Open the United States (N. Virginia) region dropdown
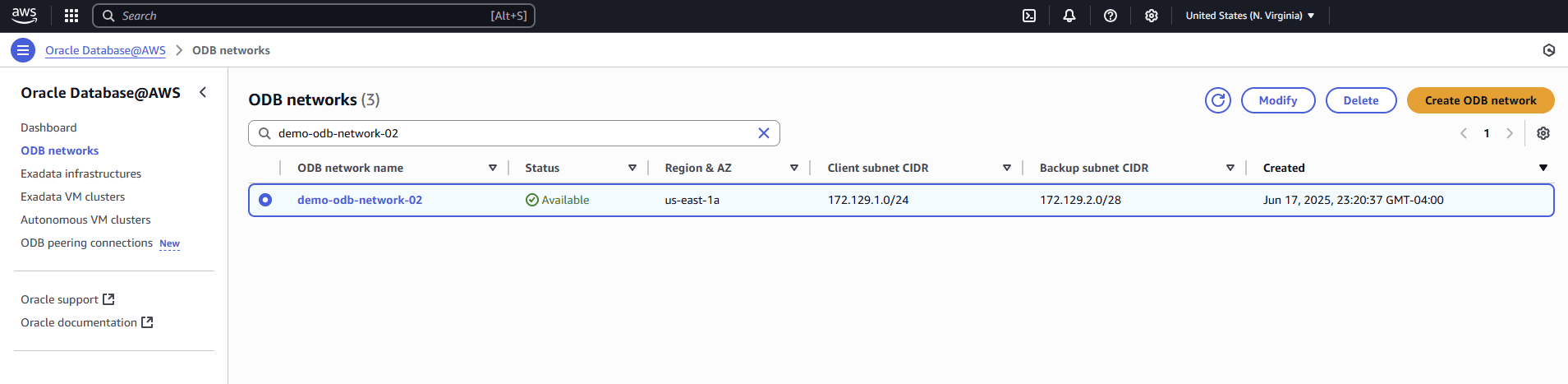This screenshot has width=1568, height=384. [1250, 16]
